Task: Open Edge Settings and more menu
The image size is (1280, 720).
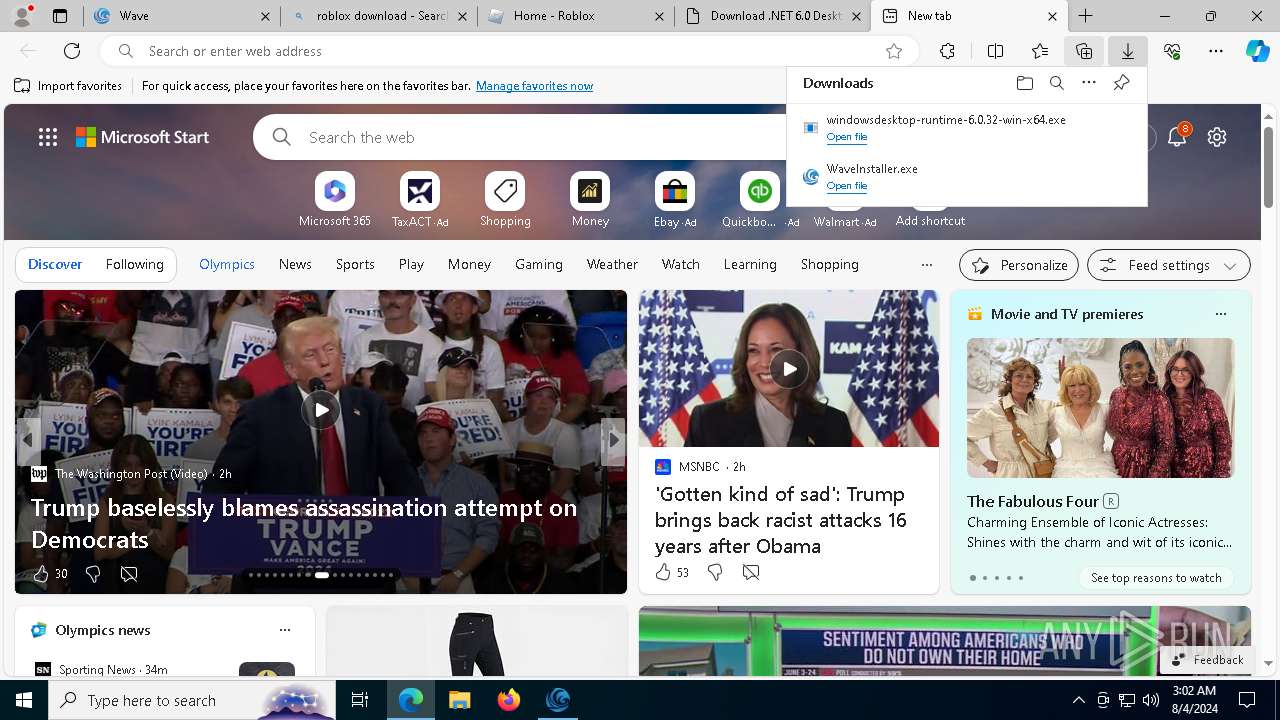Action: (x=1216, y=51)
